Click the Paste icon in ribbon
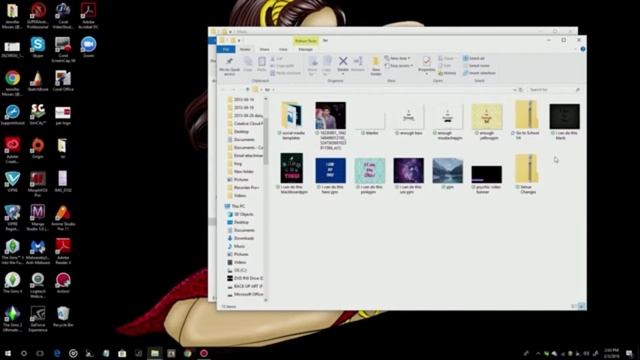The height and width of the screenshot is (360, 640). (262, 62)
